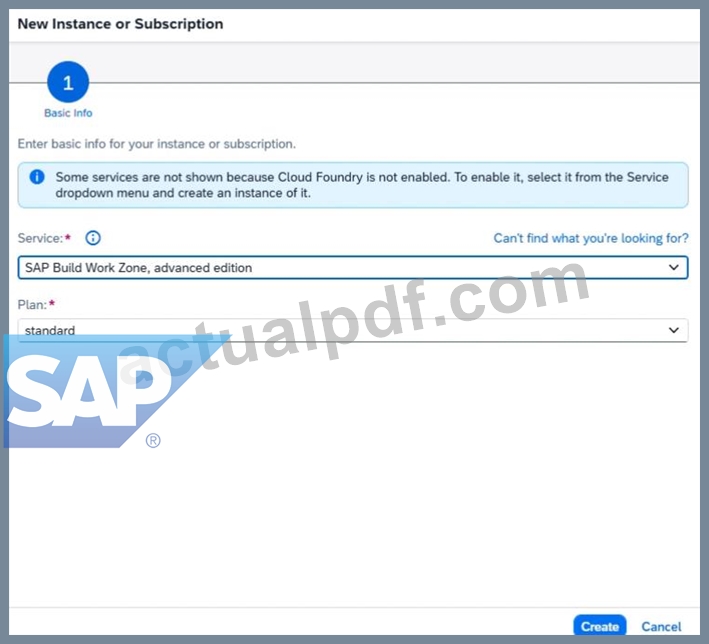Image resolution: width=709 pixels, height=644 pixels.
Task: Click the SAP Build Work Zone service field
Action: [x=353, y=268]
